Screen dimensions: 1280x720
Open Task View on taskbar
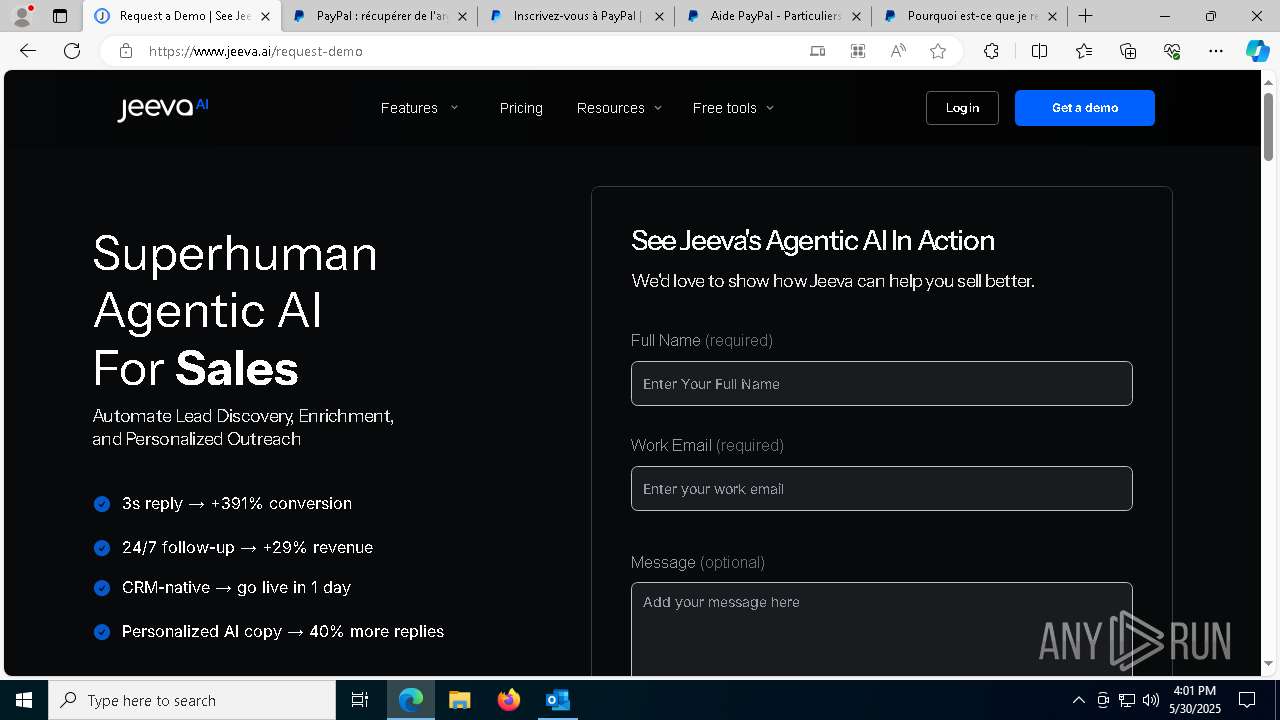point(360,700)
